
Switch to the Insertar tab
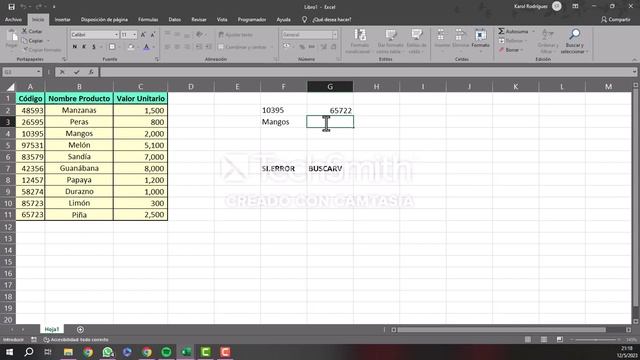click(x=62, y=19)
